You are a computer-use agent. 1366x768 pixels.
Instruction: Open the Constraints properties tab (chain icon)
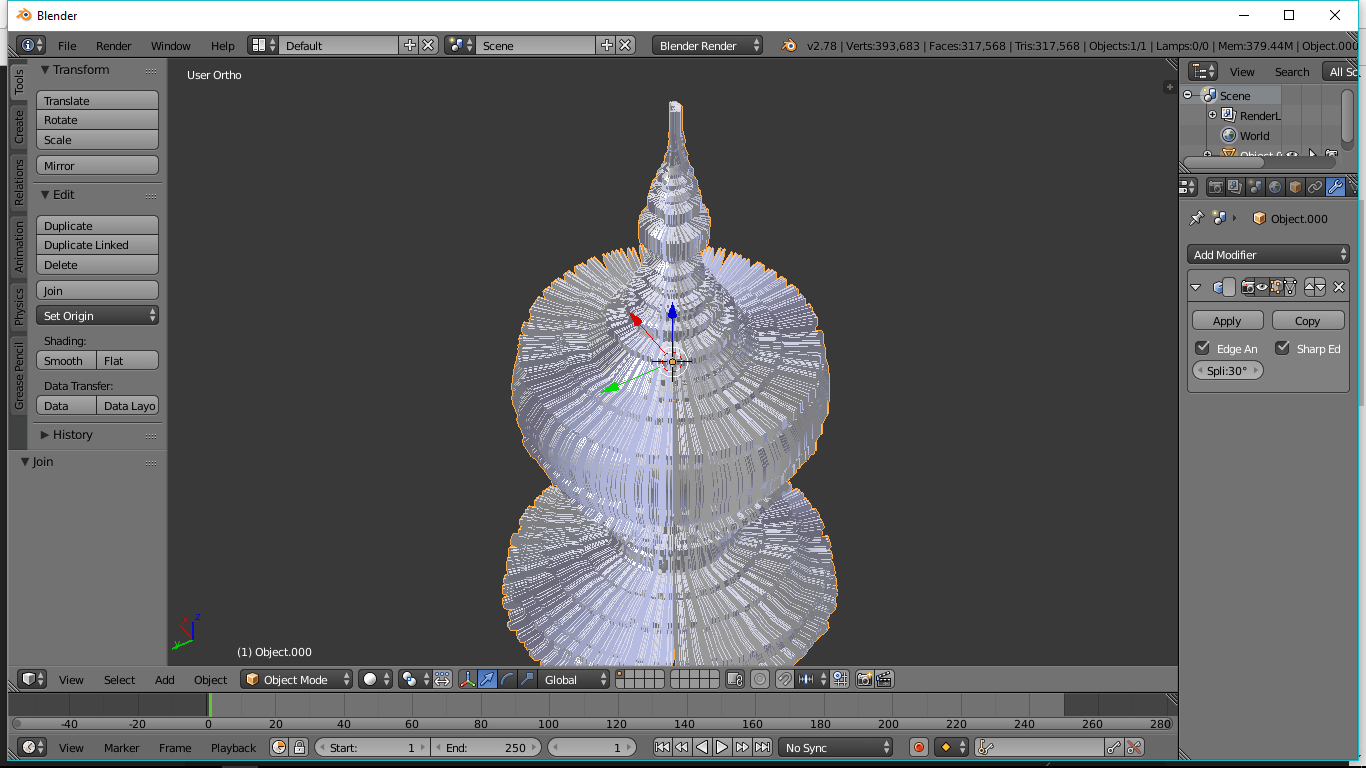click(1315, 187)
